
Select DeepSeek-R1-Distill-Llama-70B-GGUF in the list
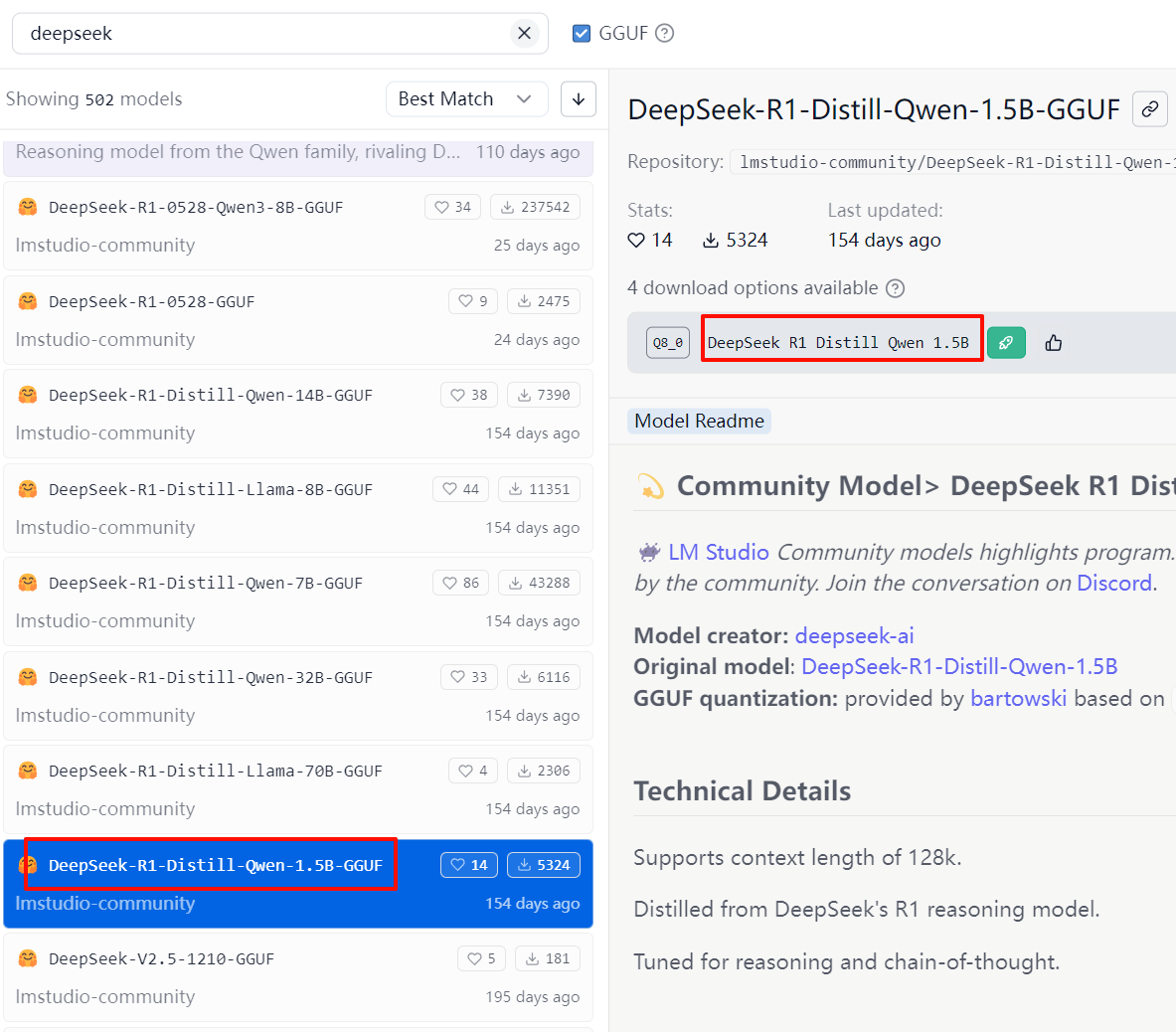click(298, 789)
